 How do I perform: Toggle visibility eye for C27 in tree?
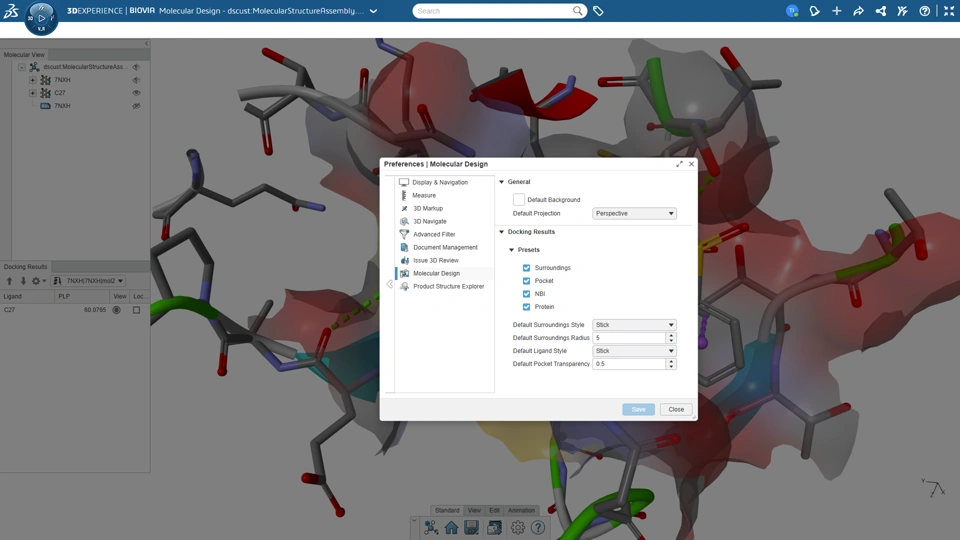coord(137,92)
